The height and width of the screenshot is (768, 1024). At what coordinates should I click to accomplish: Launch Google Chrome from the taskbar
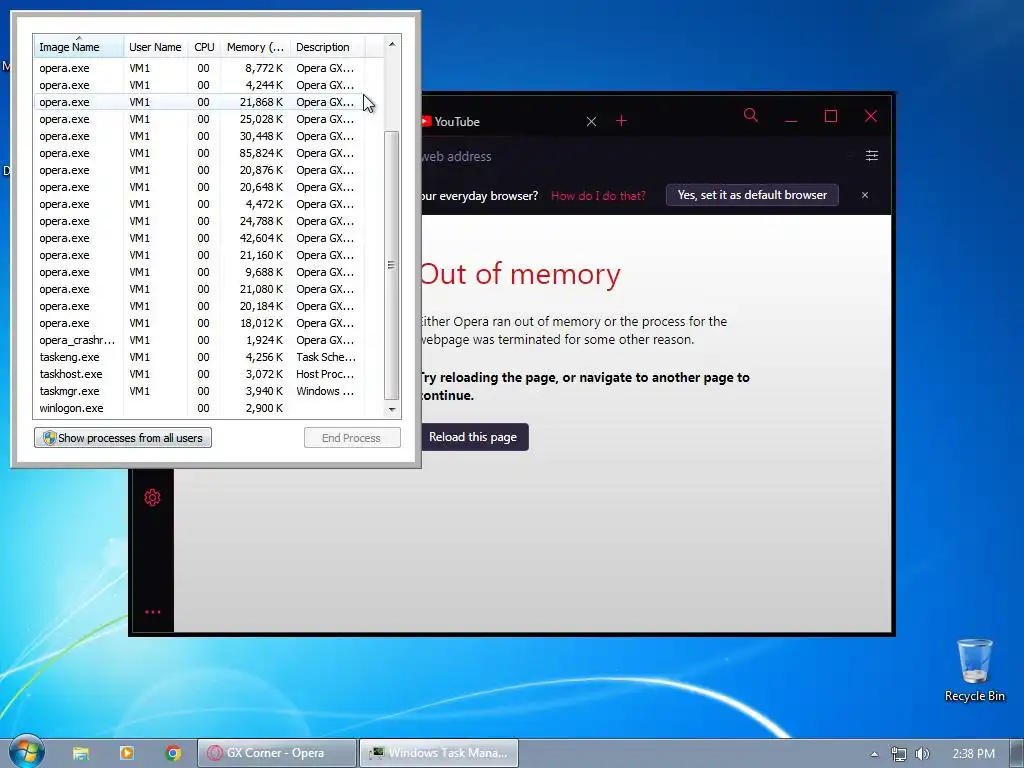[x=173, y=753]
